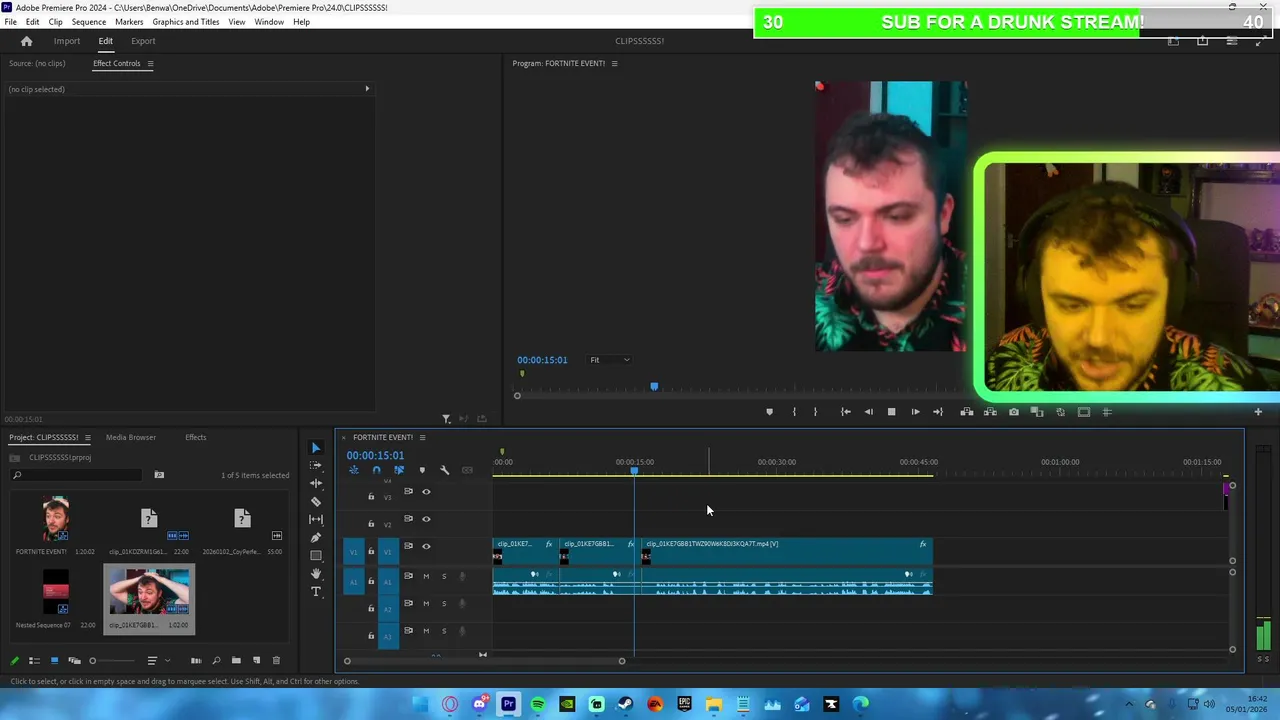Image resolution: width=1280 pixels, height=720 pixels.
Task: Step forward one frame
Action: (915, 412)
